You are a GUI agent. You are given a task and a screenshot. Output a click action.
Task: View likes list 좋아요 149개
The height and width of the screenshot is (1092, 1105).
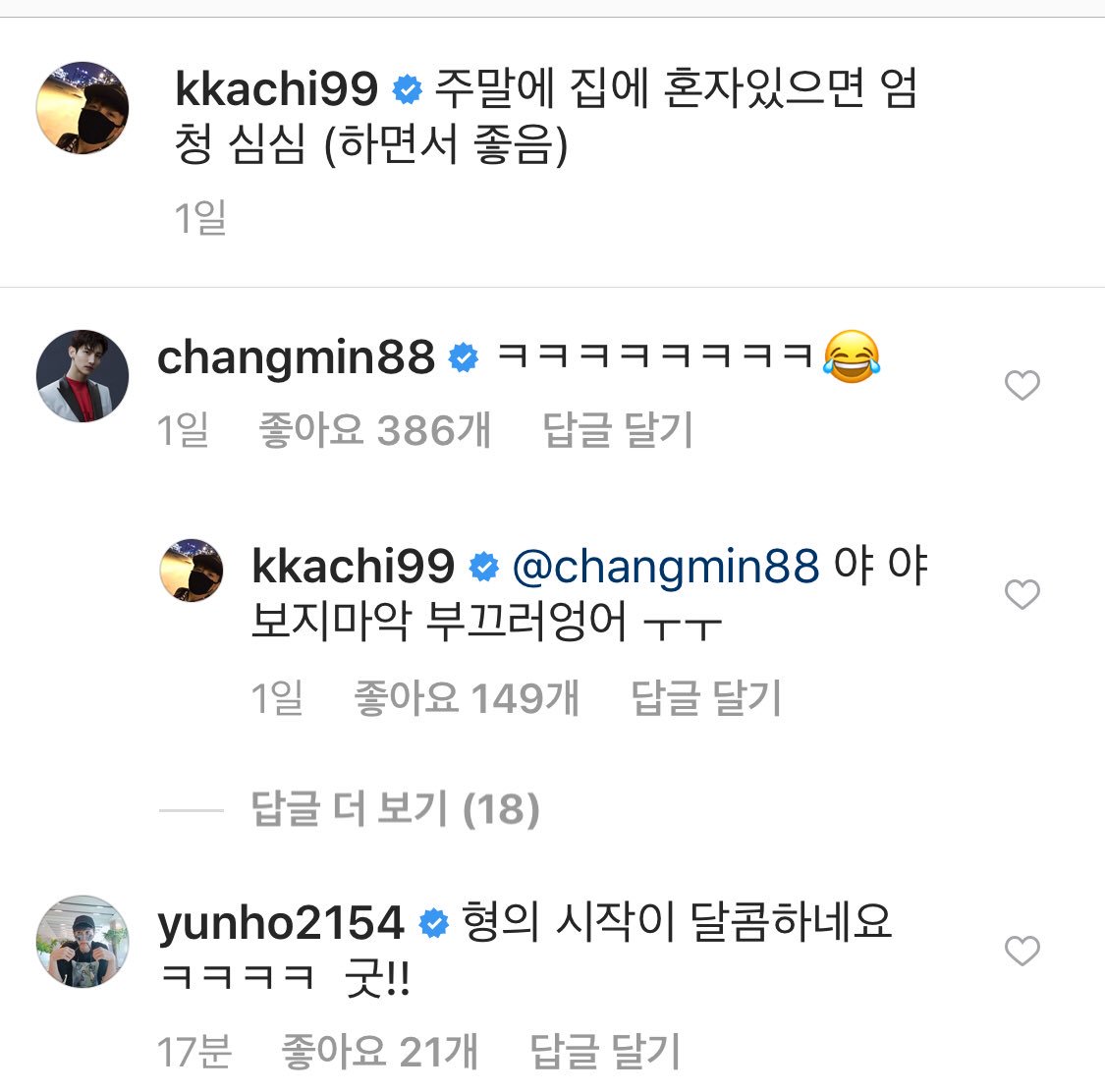tap(467, 697)
